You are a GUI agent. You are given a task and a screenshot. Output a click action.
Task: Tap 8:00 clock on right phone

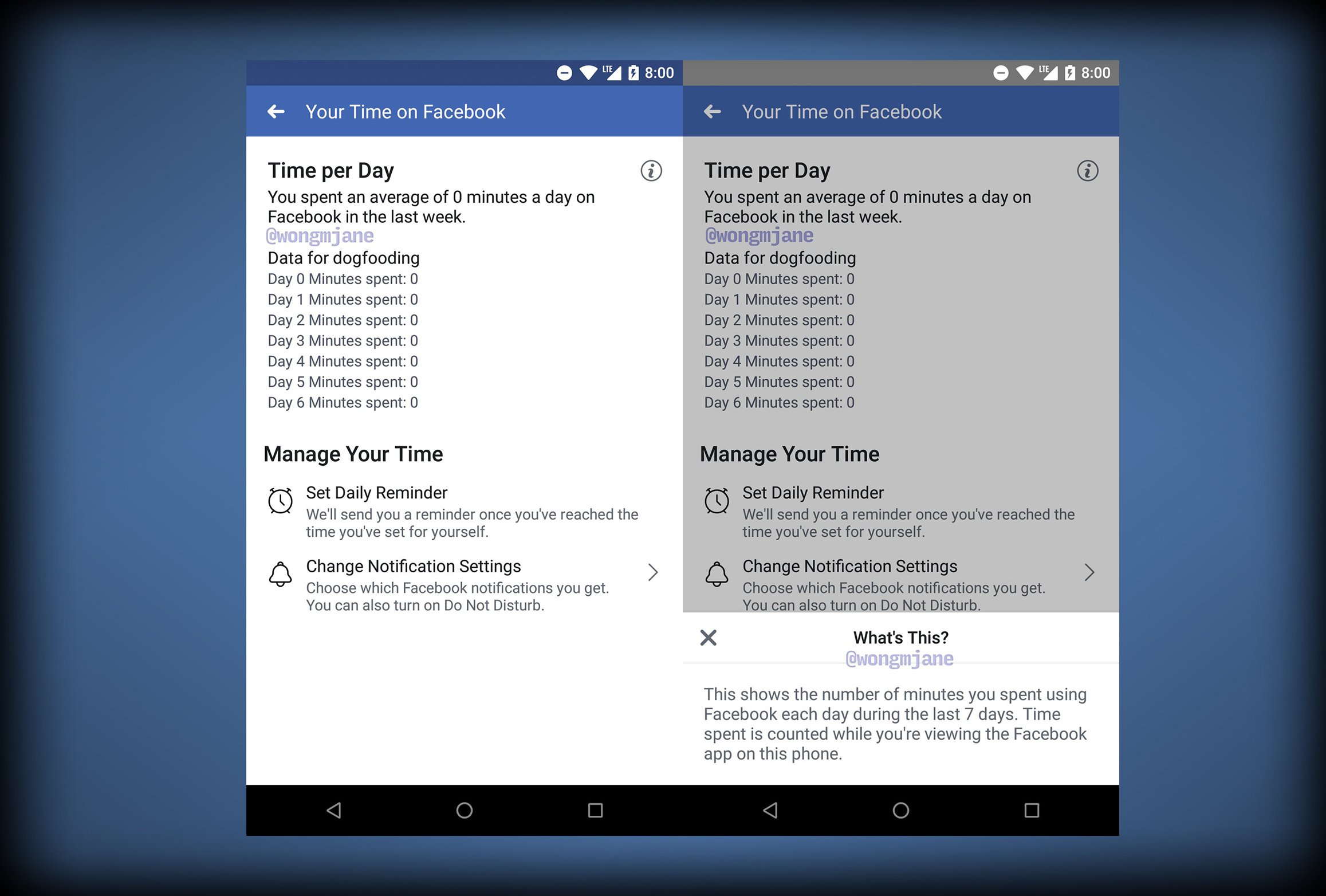click(x=1096, y=73)
